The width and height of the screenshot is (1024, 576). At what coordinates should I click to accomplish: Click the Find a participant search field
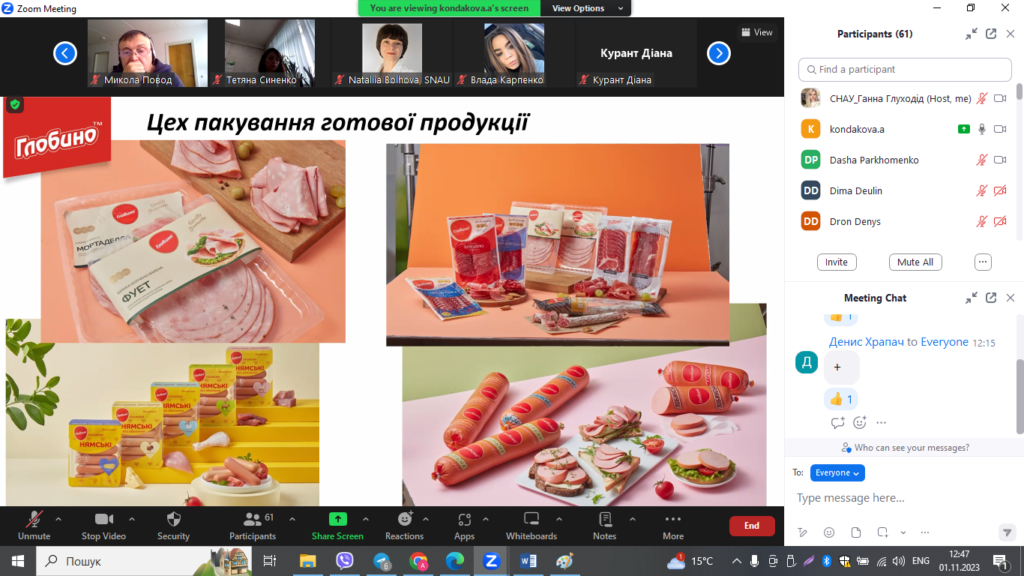(904, 70)
